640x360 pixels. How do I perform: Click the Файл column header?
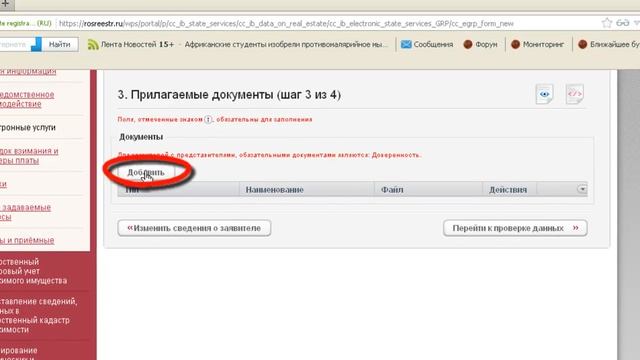(392, 189)
